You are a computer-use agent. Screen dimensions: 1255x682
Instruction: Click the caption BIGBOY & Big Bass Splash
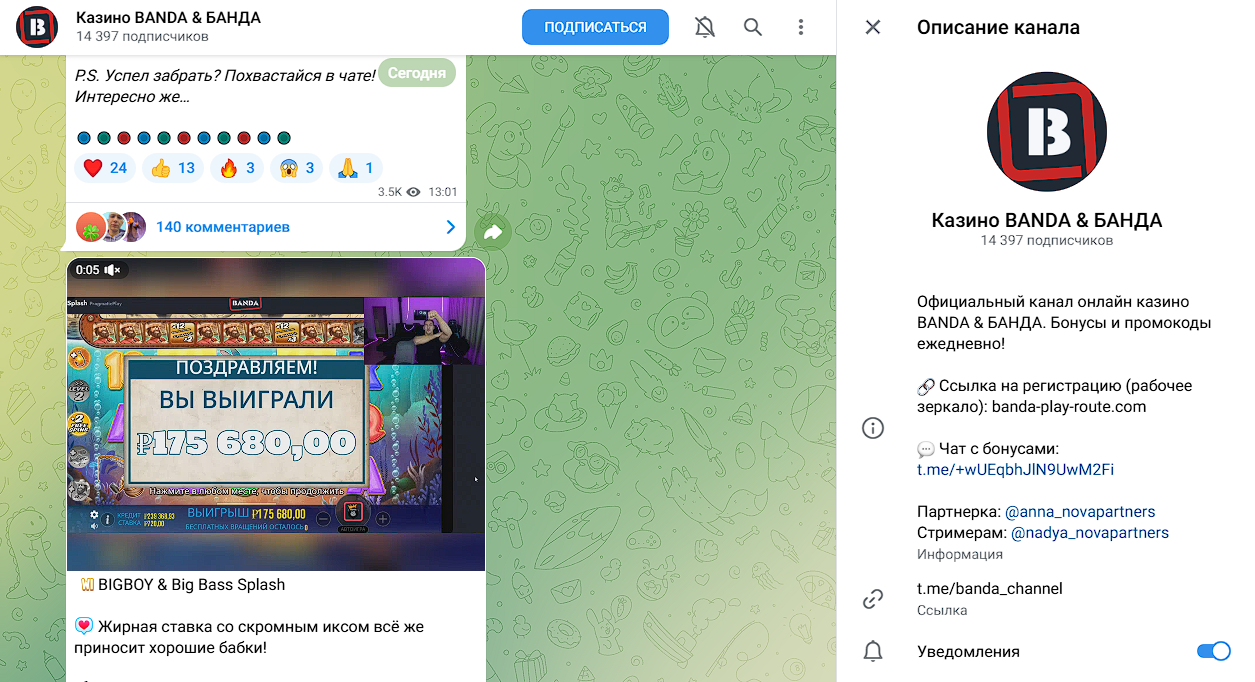[x=191, y=585]
